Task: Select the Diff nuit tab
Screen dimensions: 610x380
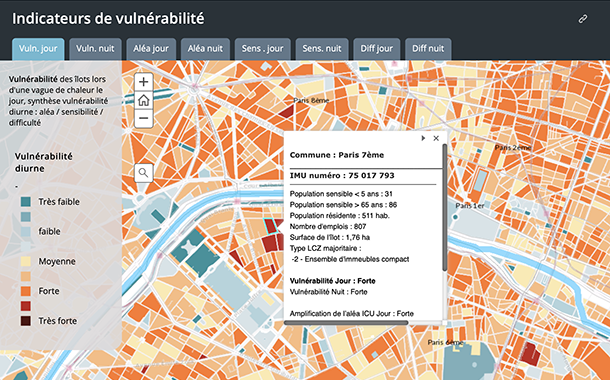Action: click(x=428, y=49)
